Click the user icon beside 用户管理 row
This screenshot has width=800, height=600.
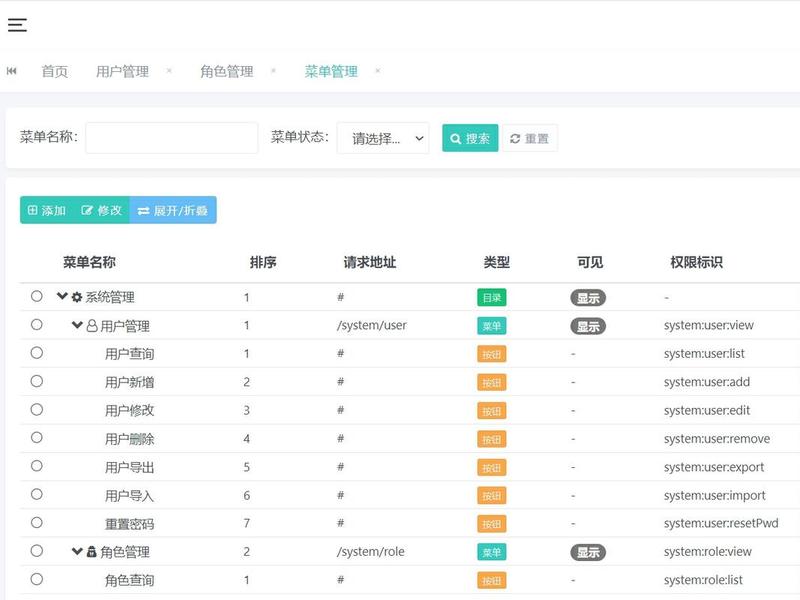coord(92,326)
